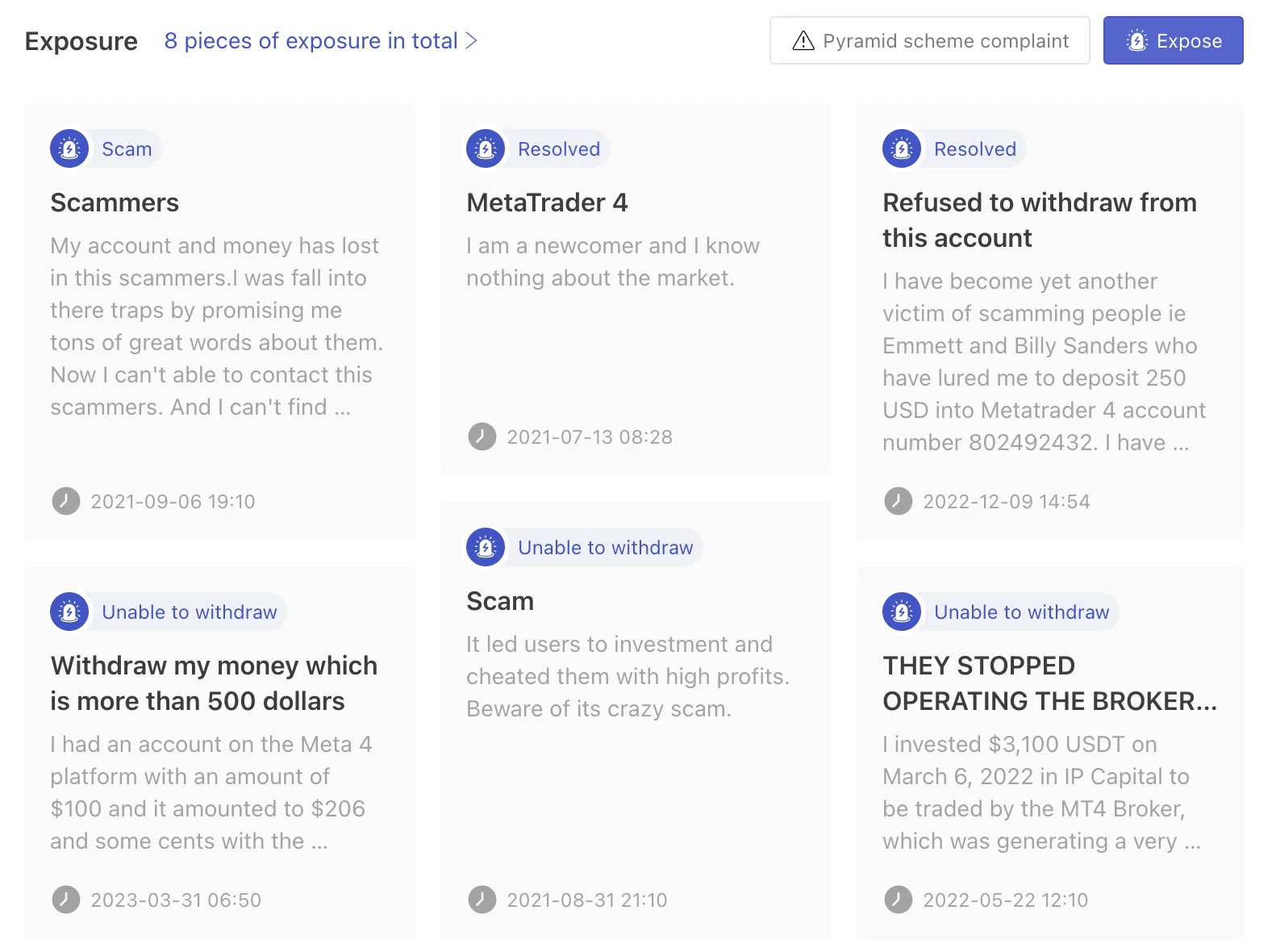The width and height of the screenshot is (1276, 952).
Task: Click the timestamp 2021-09-06 19:10
Action: (173, 502)
